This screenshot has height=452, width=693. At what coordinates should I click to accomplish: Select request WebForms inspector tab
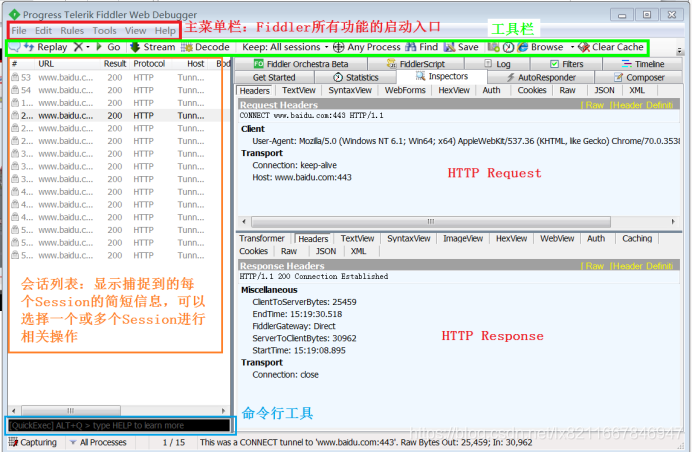tap(405, 90)
